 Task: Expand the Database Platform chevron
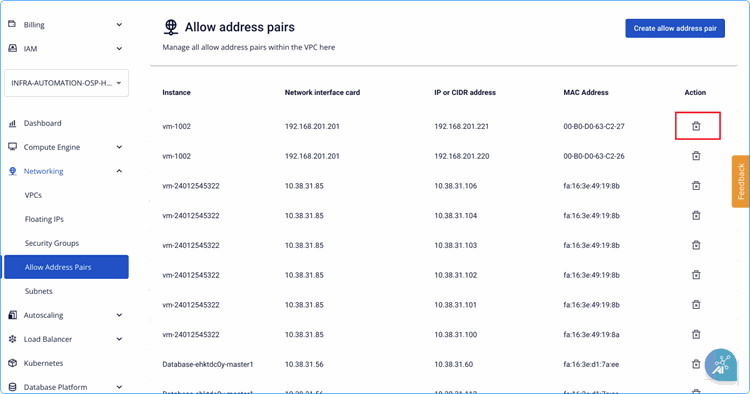[119, 387]
